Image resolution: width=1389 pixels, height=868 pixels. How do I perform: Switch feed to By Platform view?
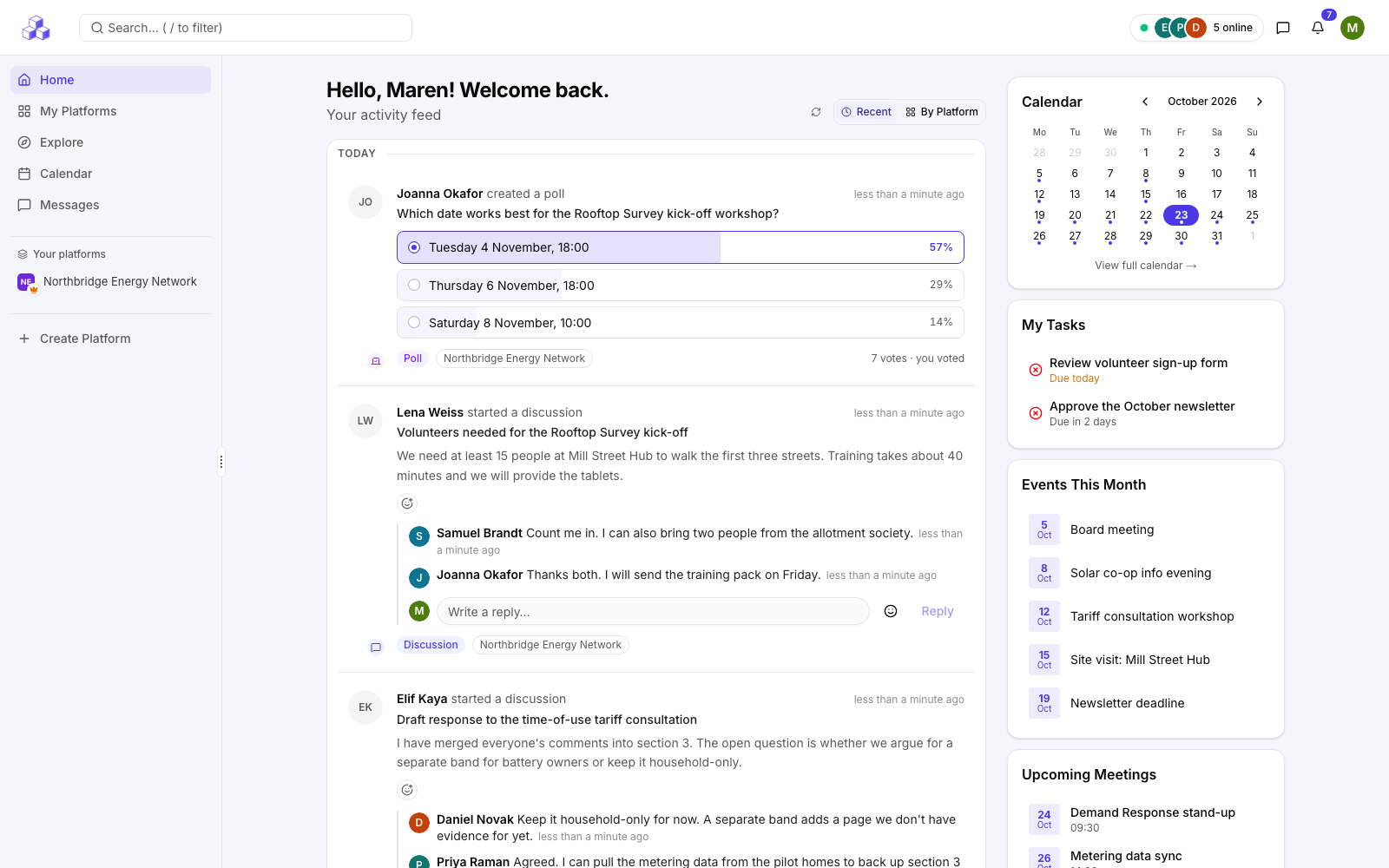941,112
